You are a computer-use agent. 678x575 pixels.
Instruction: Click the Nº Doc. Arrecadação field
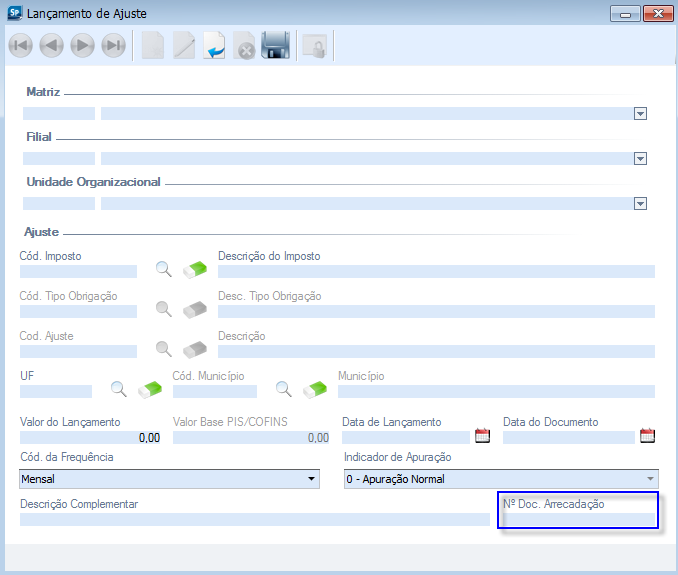[x=579, y=520]
